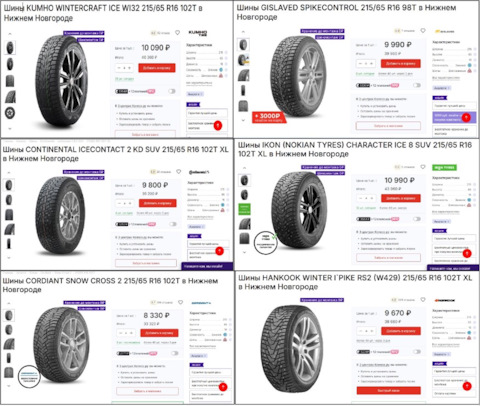Click red scroll-up arrow in Kumho panel

(x=218, y=125)
